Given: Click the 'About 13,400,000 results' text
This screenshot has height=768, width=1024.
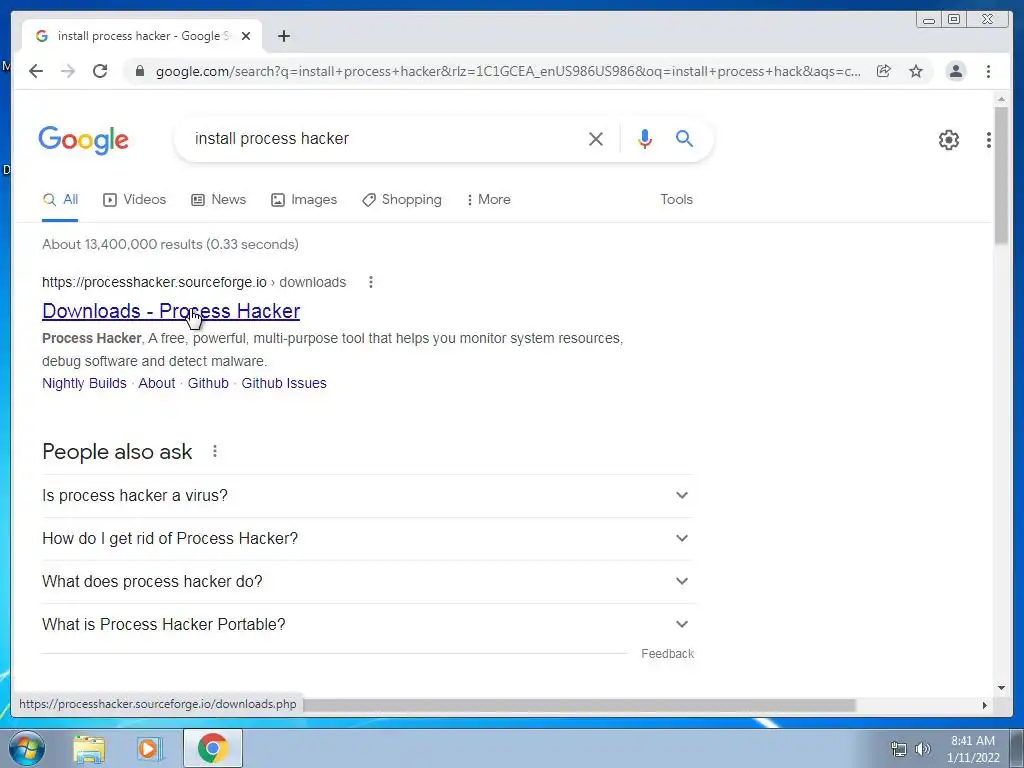Looking at the screenshot, I should pyautogui.click(x=170, y=244).
